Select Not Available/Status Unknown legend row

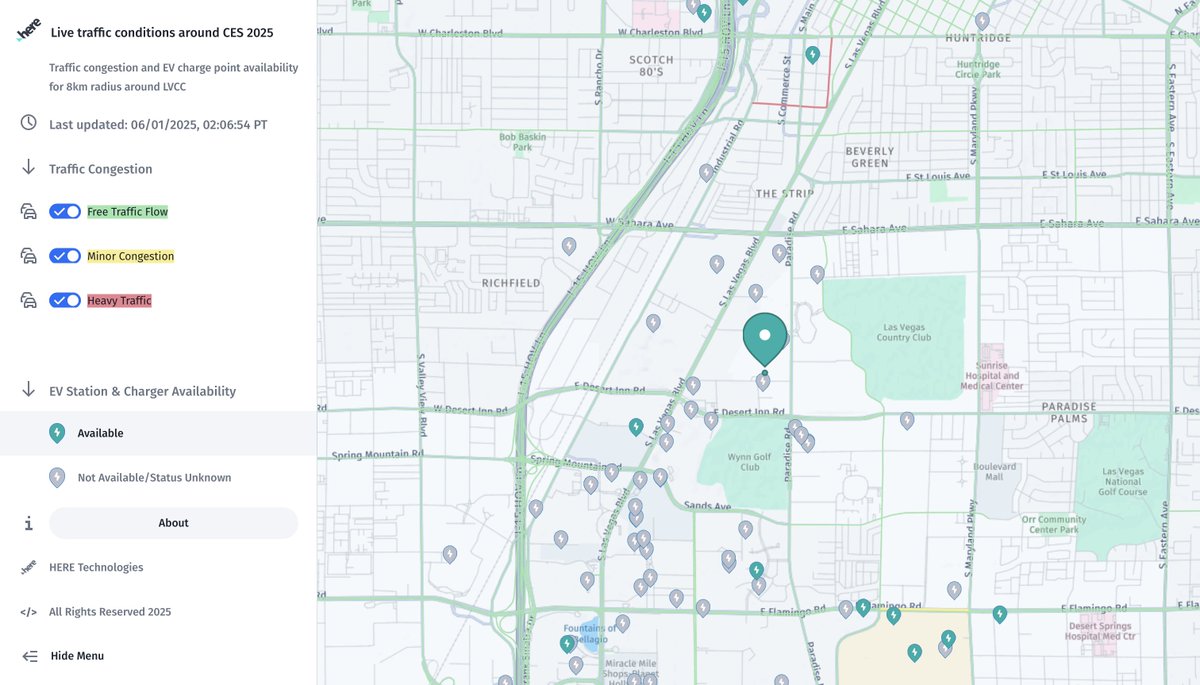(158, 477)
